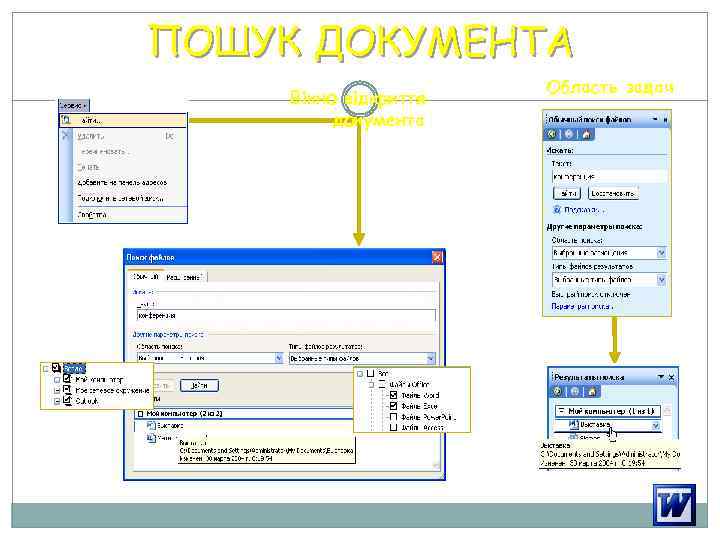Click Forward icon in search task pane
720x540 pixels.
[x=569, y=134]
